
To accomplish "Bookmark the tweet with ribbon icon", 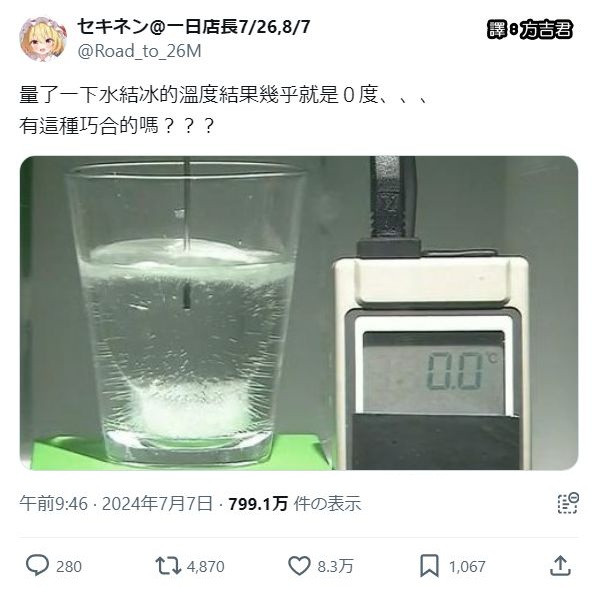I will pyautogui.click(x=429, y=566).
